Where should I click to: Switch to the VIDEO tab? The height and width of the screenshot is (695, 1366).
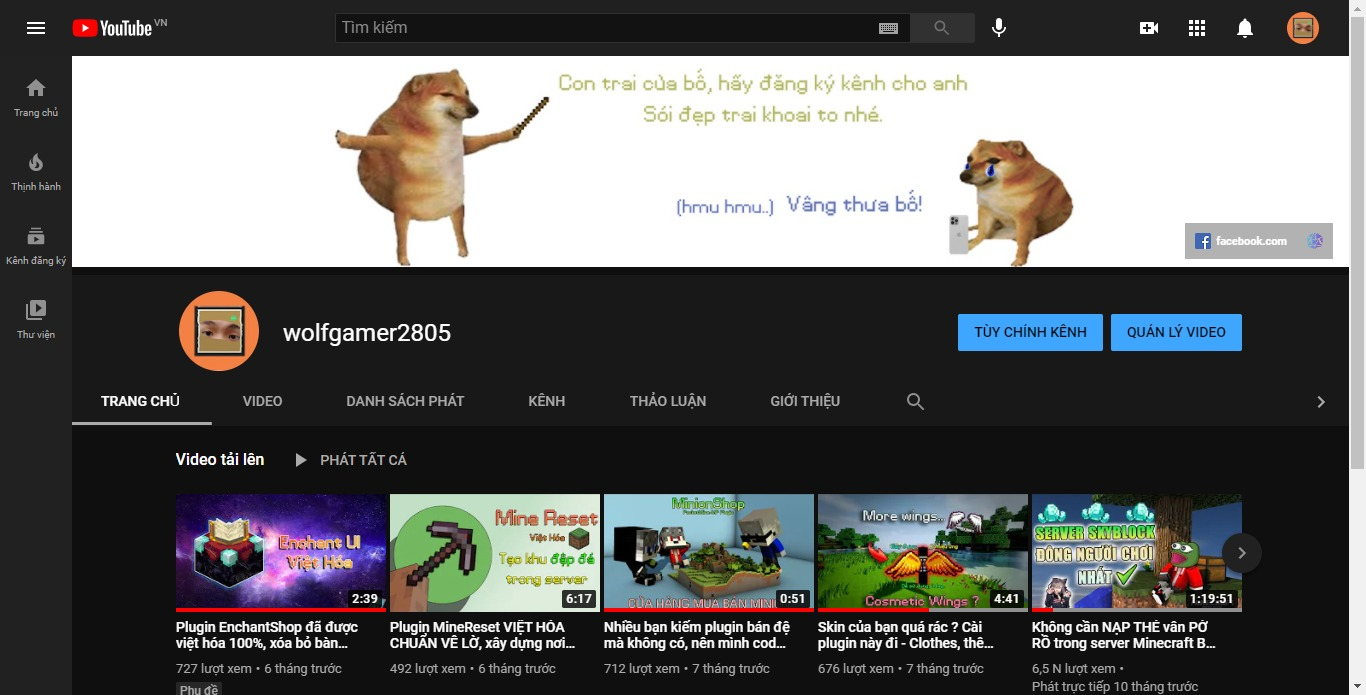pyautogui.click(x=262, y=400)
